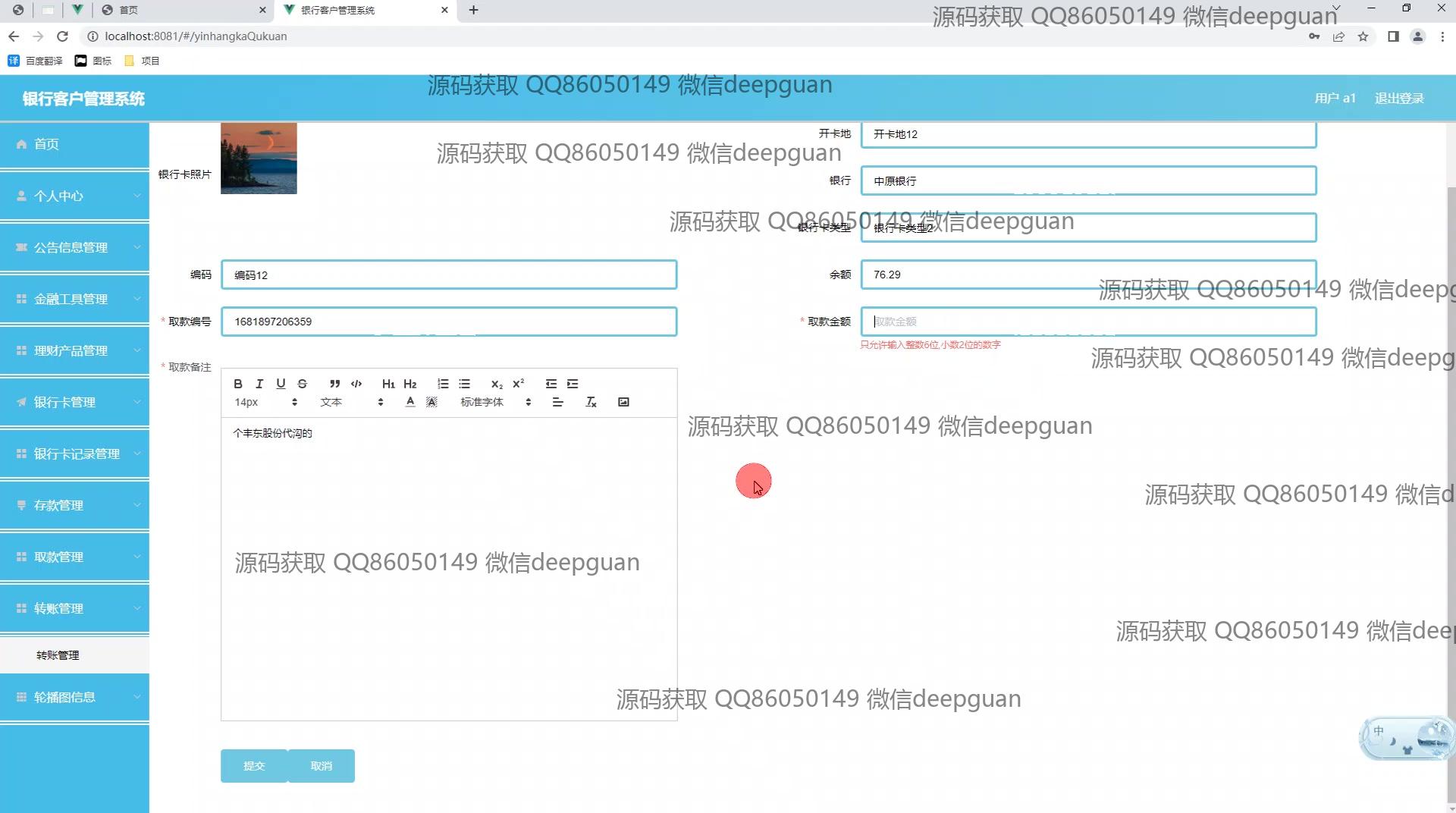Image resolution: width=1456 pixels, height=813 pixels.
Task: Expand 公告信息管理 sidebar menu
Action: click(74, 247)
